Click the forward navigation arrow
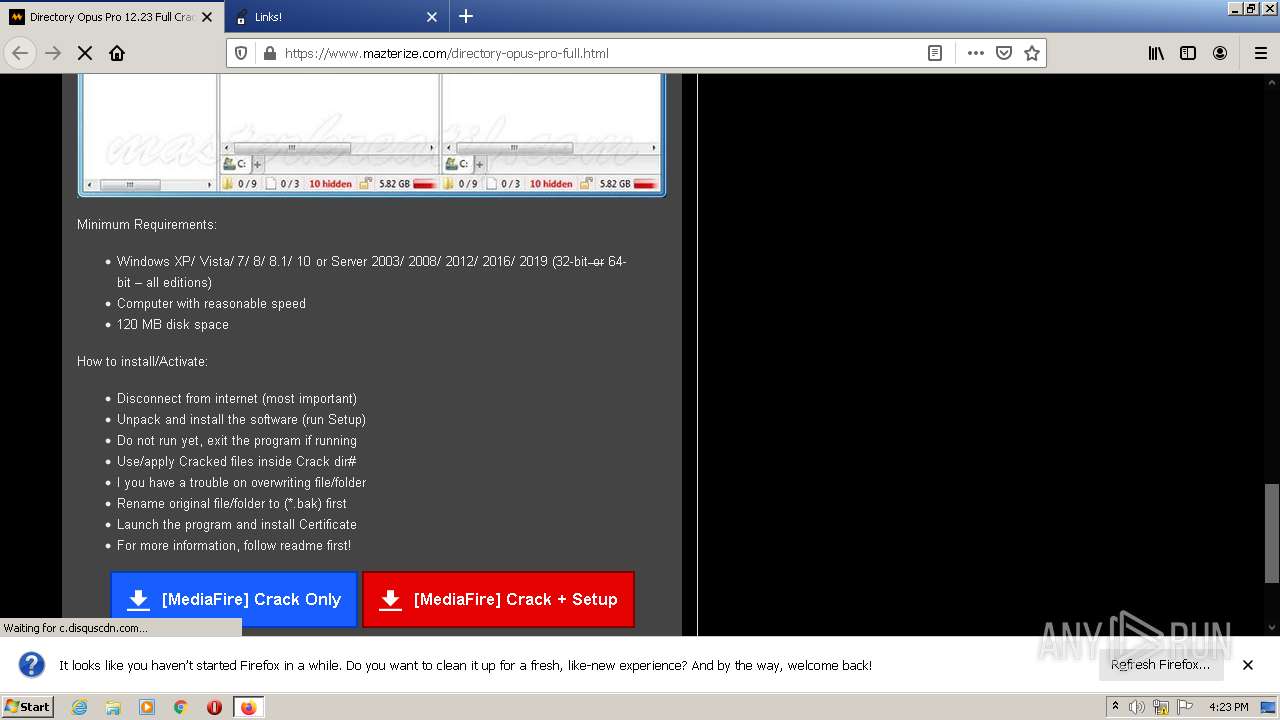 [53, 53]
